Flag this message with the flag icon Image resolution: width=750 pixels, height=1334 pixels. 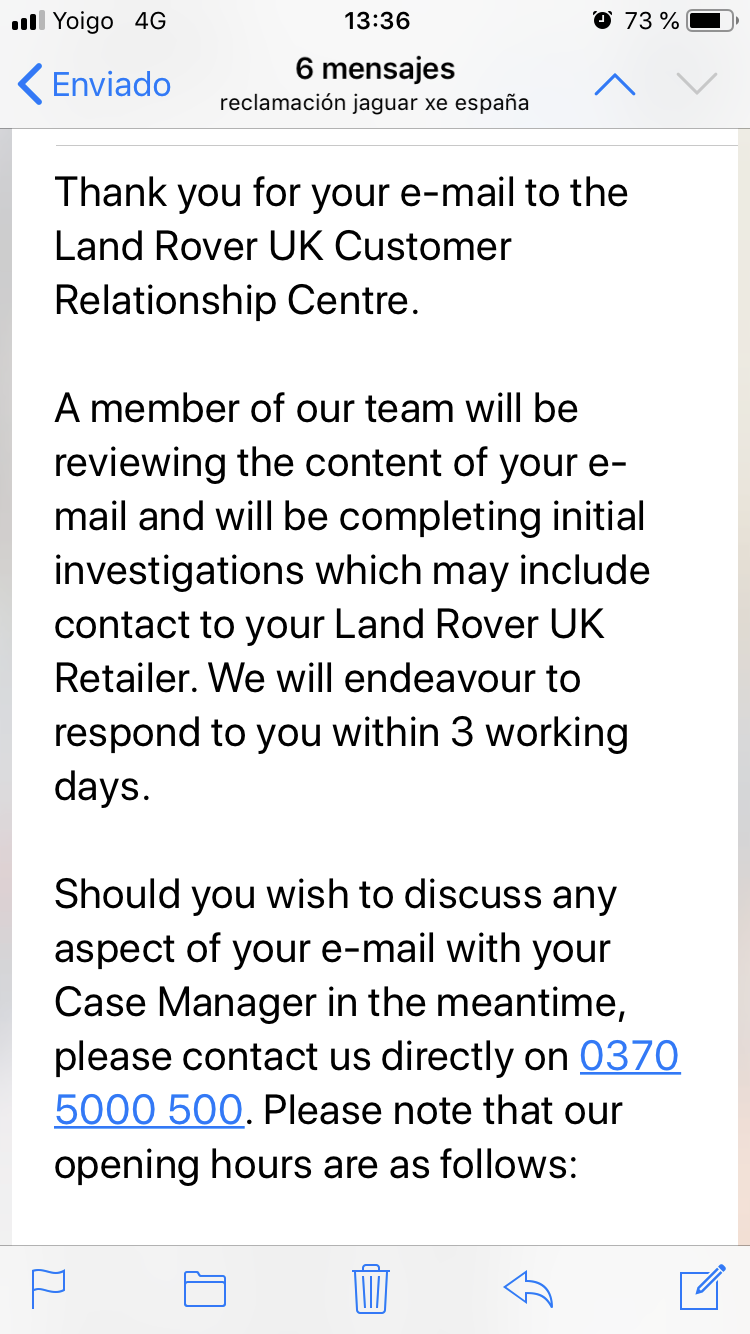coord(48,1287)
